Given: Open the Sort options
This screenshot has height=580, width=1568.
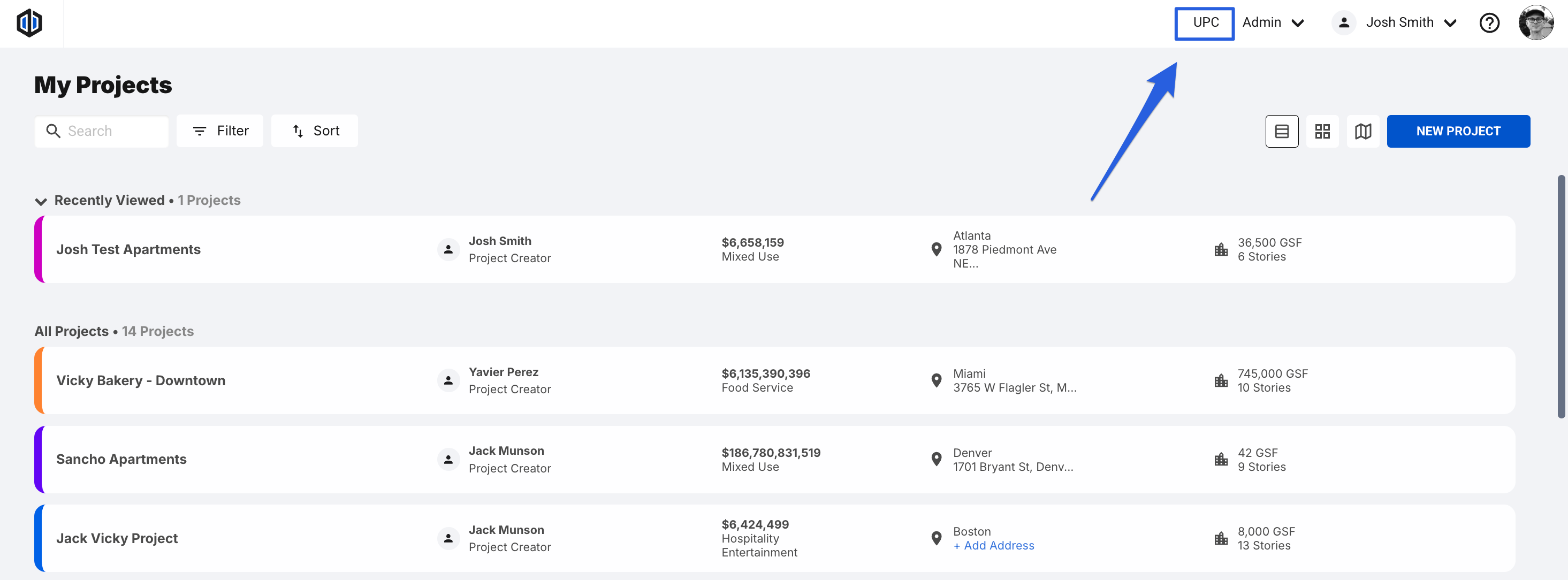Looking at the screenshot, I should (x=315, y=132).
